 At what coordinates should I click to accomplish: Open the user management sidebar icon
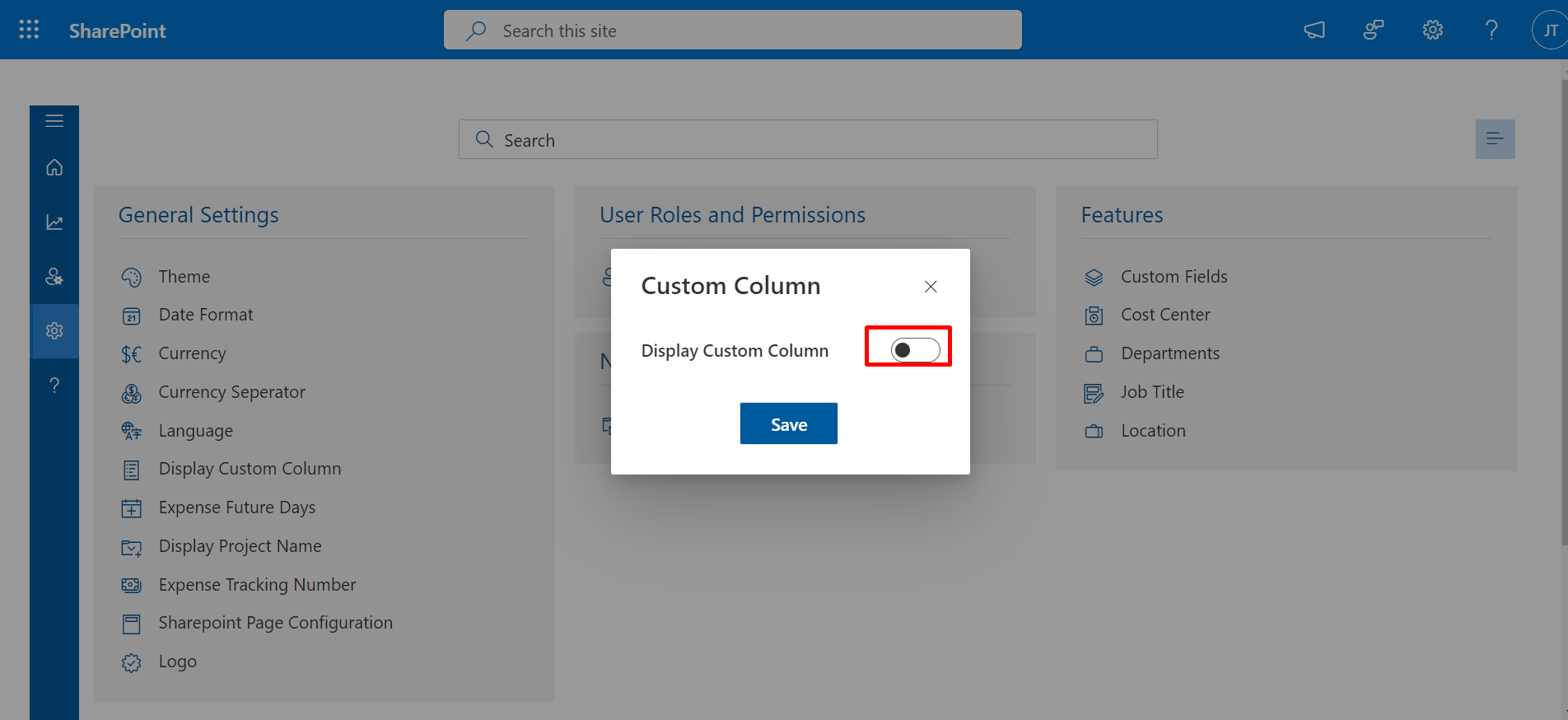pyautogui.click(x=54, y=277)
